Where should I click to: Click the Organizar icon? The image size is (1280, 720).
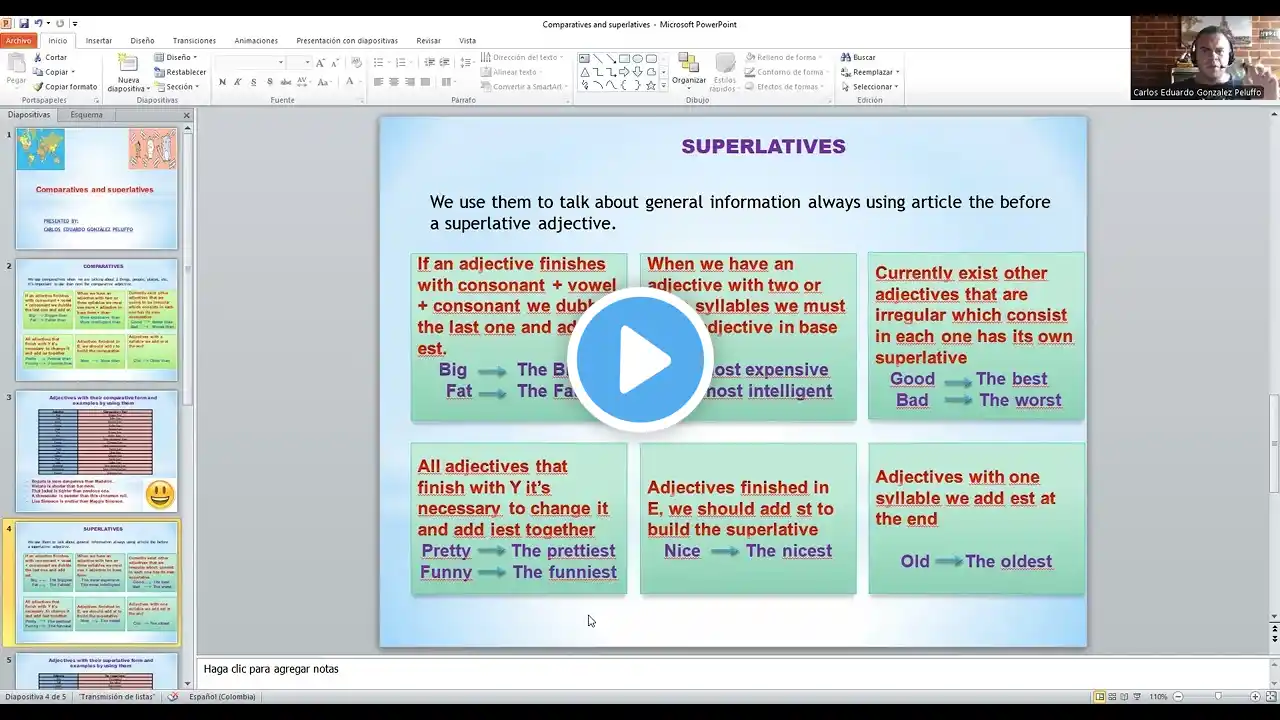point(688,63)
